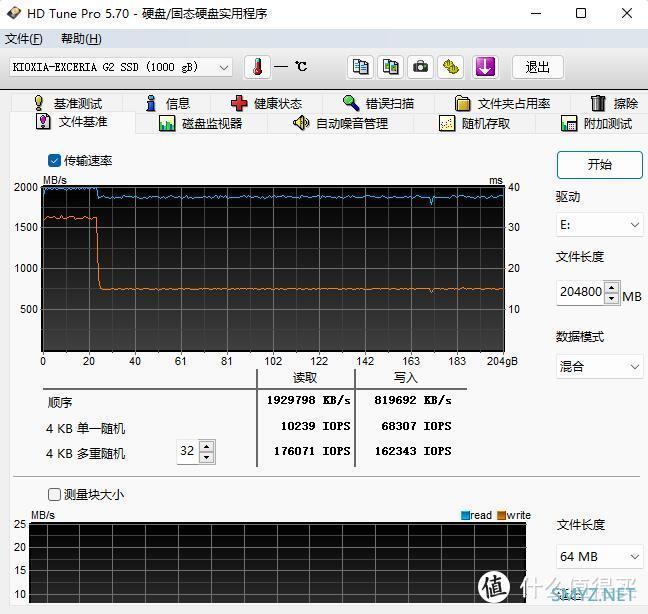Click the sequential write value 819692 KB/s
This screenshot has width=648, height=614.
click(413, 400)
